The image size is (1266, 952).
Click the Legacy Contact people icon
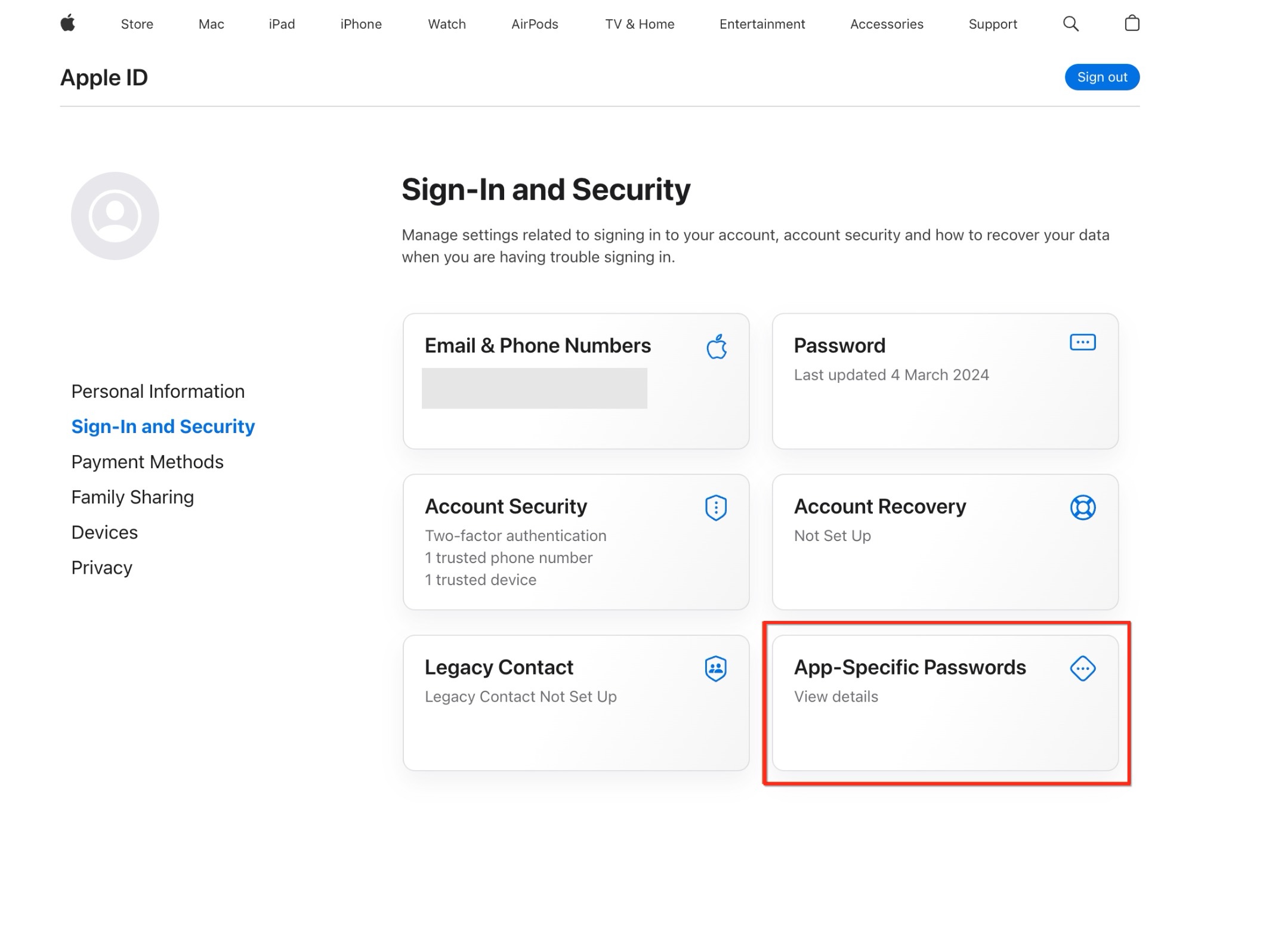pyautogui.click(x=715, y=668)
